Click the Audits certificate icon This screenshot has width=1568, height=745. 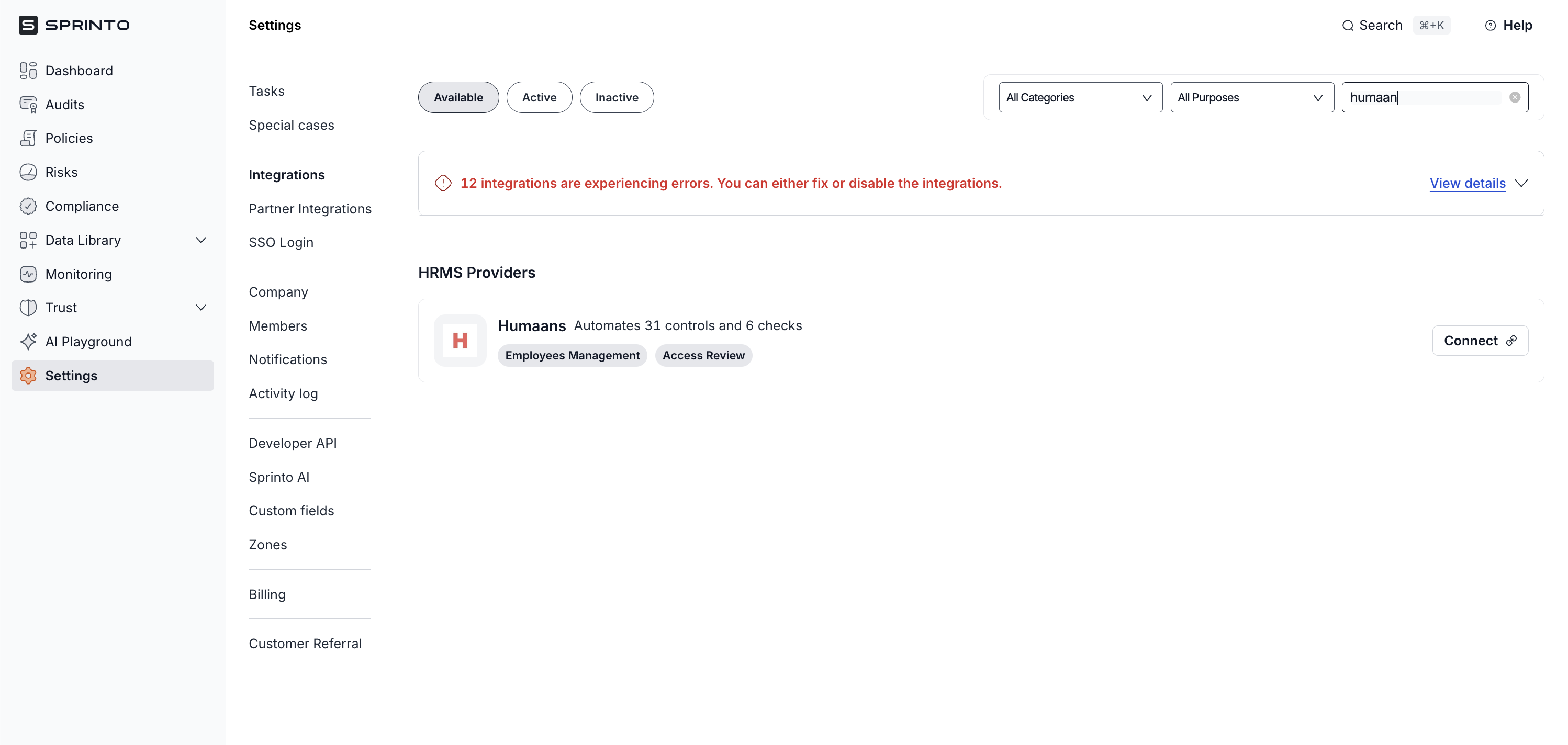[x=28, y=105]
